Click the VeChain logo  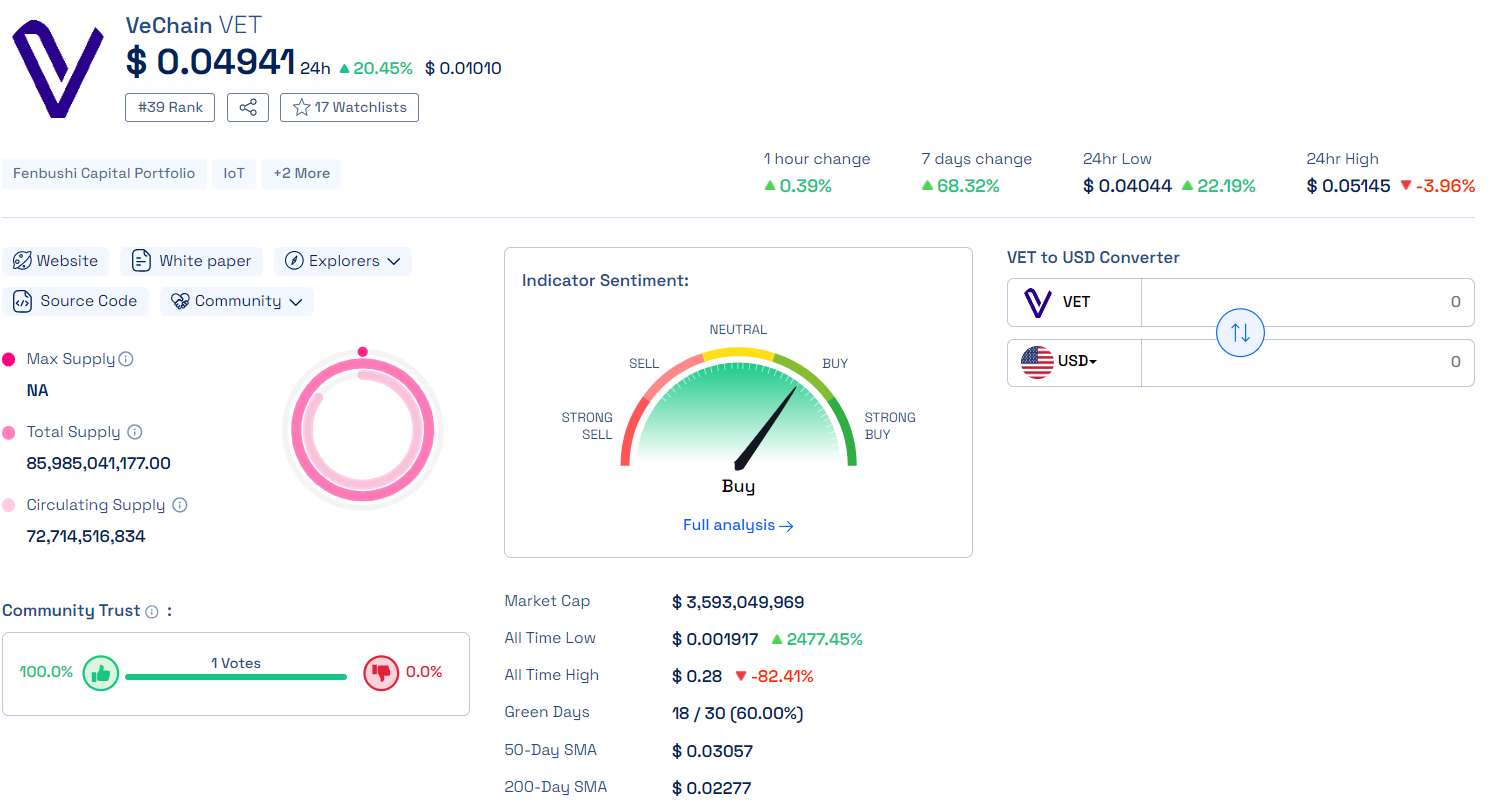click(x=57, y=69)
